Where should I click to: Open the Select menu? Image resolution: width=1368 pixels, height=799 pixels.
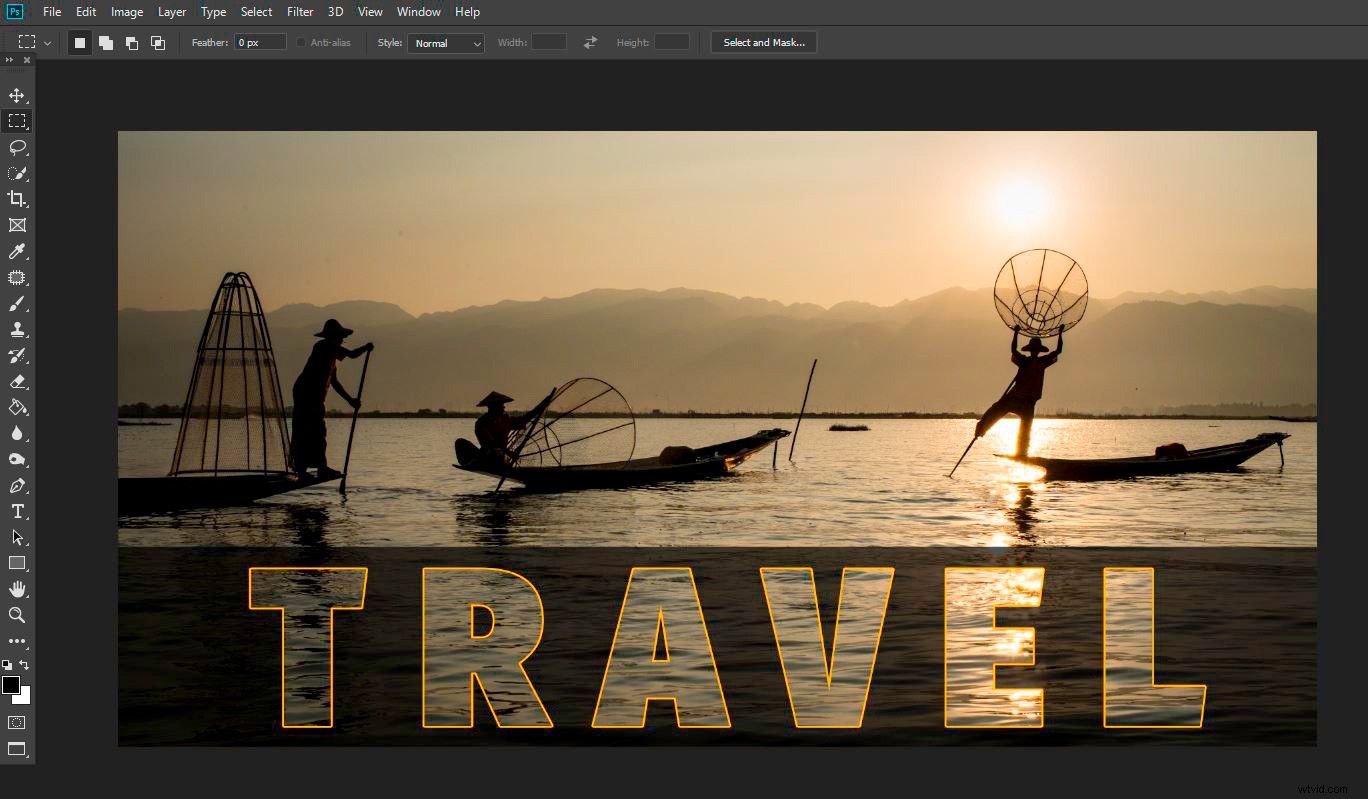point(256,11)
